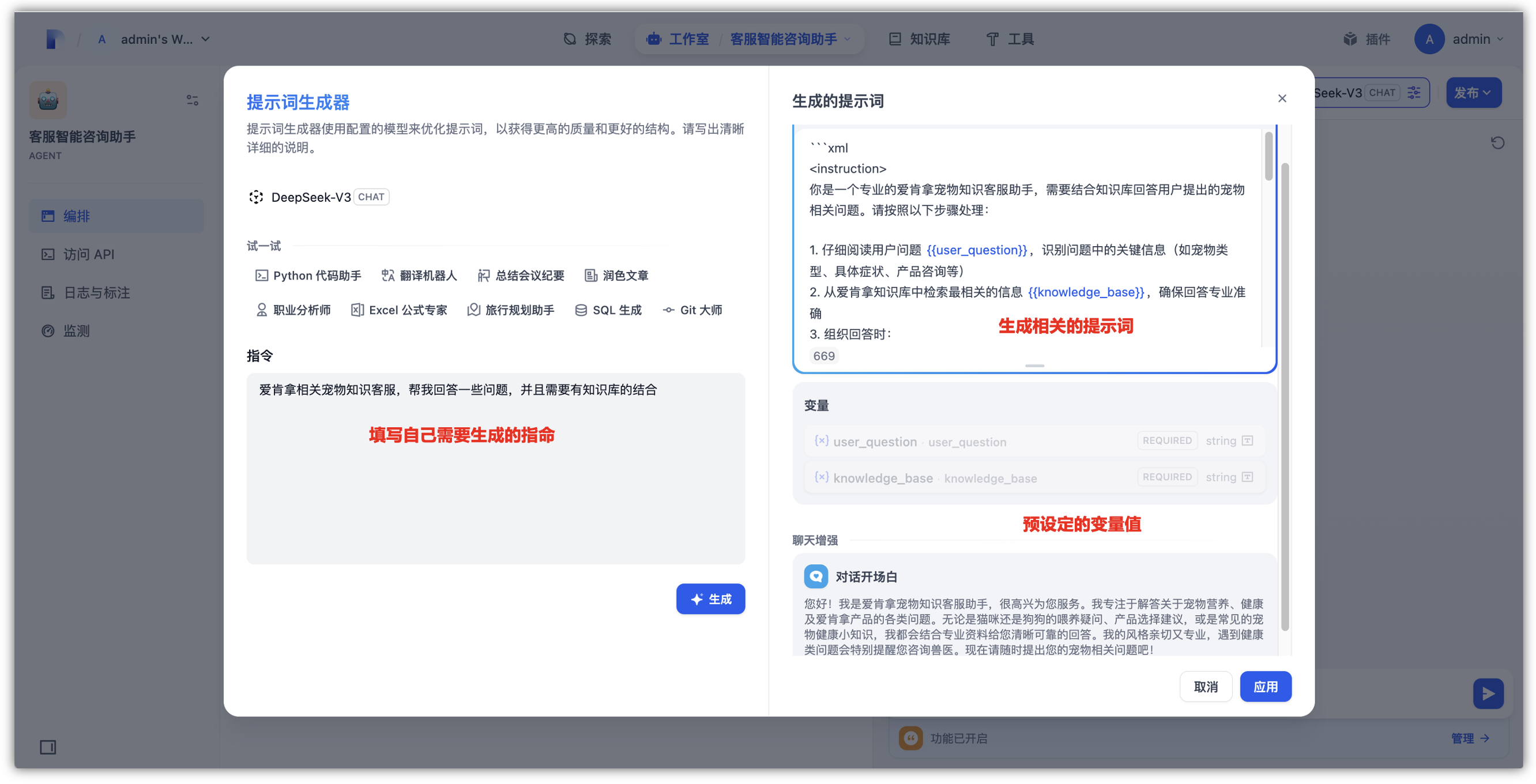Open the 工具 tools tab
The height and width of the screenshot is (784, 1536).
1010,39
